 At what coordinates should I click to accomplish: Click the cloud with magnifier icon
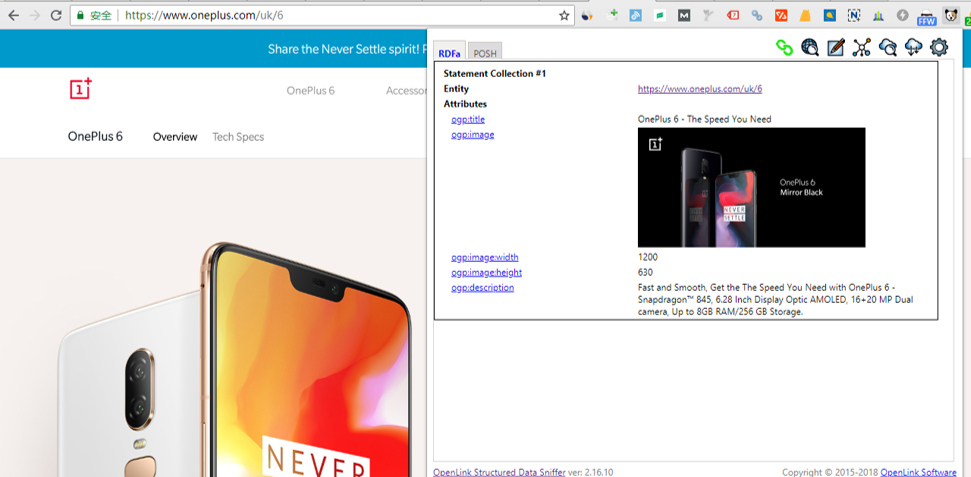tap(887, 47)
